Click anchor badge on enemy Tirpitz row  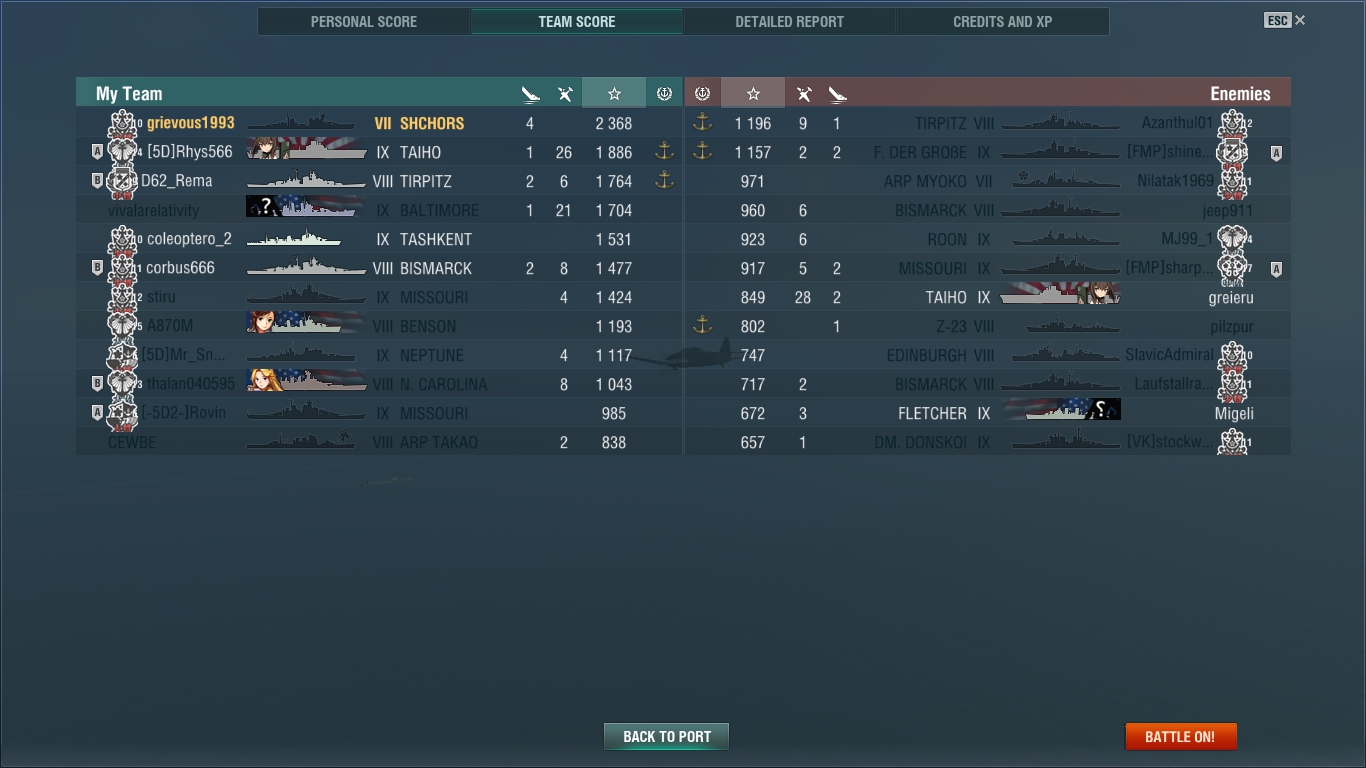click(x=702, y=123)
